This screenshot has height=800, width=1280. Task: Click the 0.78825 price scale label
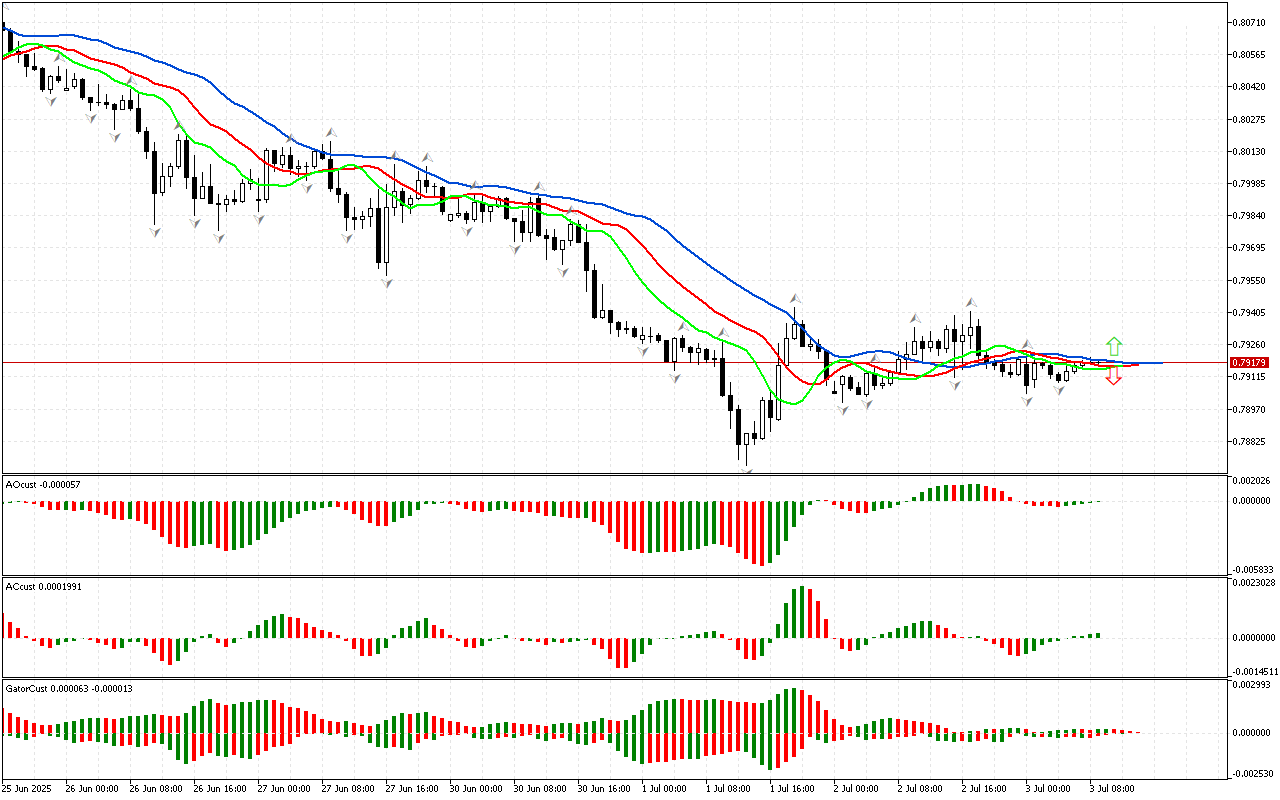[1248, 442]
